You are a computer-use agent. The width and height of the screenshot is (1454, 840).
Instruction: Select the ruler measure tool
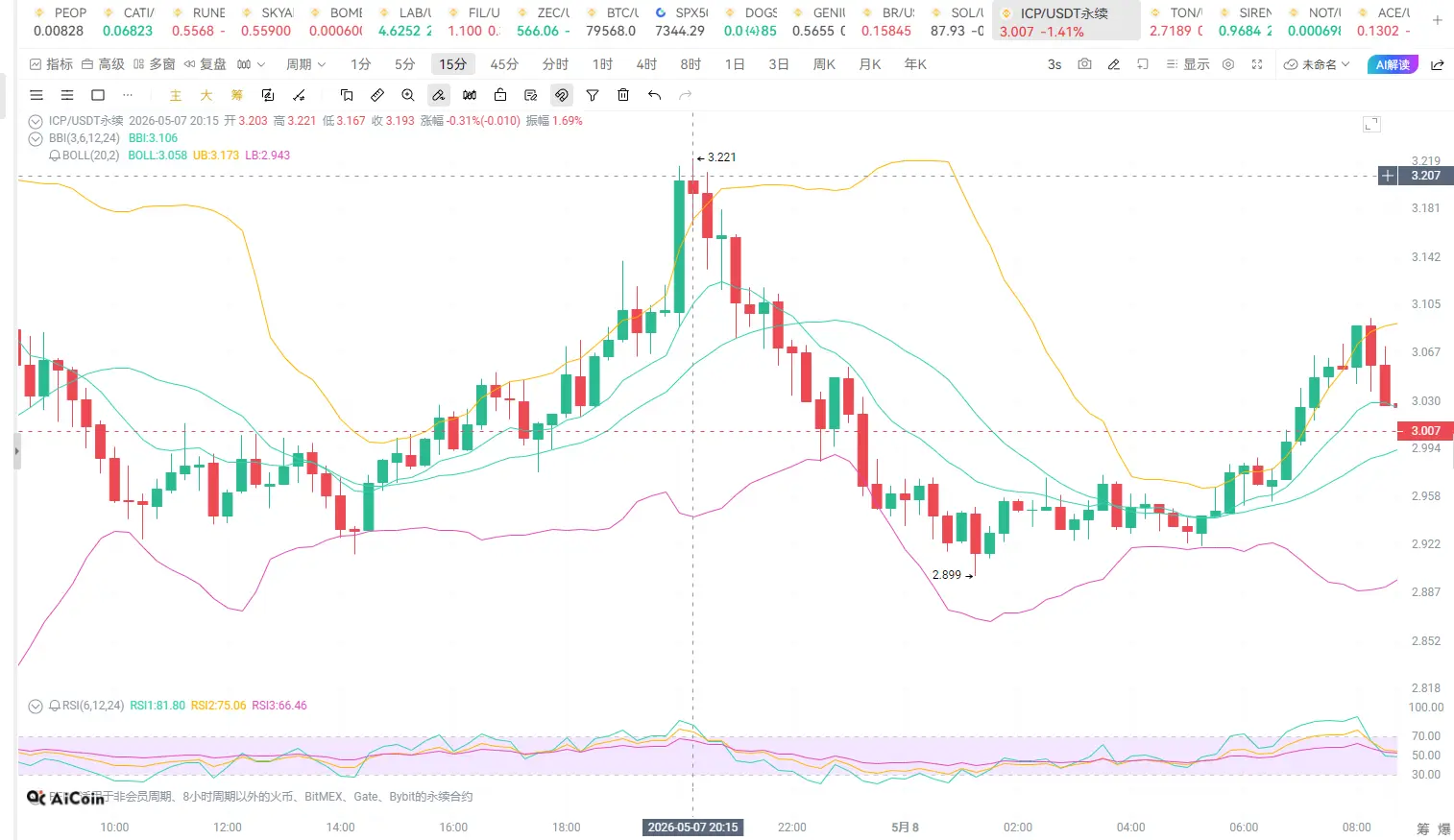[x=377, y=95]
